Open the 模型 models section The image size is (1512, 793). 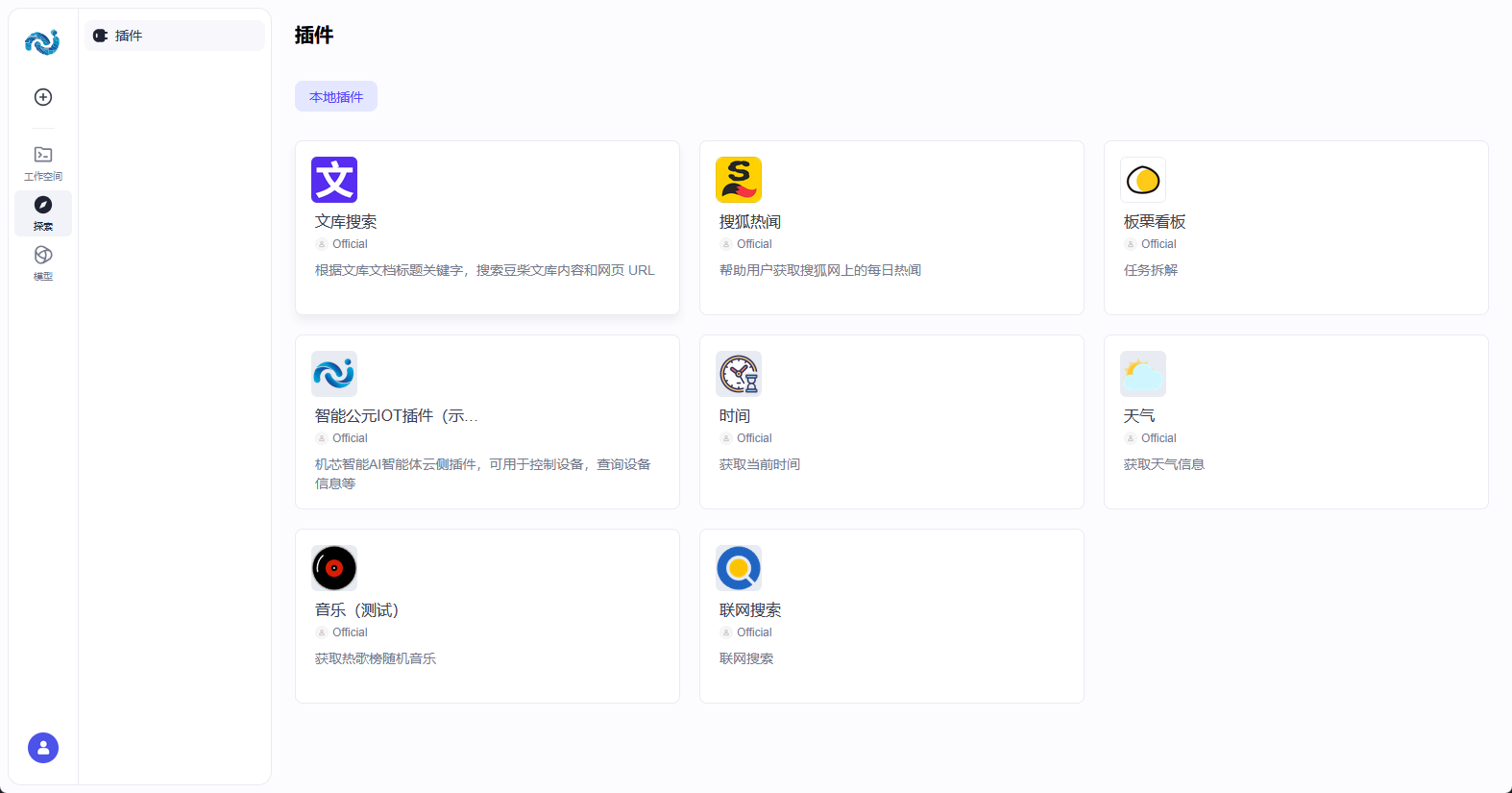pos(43,262)
